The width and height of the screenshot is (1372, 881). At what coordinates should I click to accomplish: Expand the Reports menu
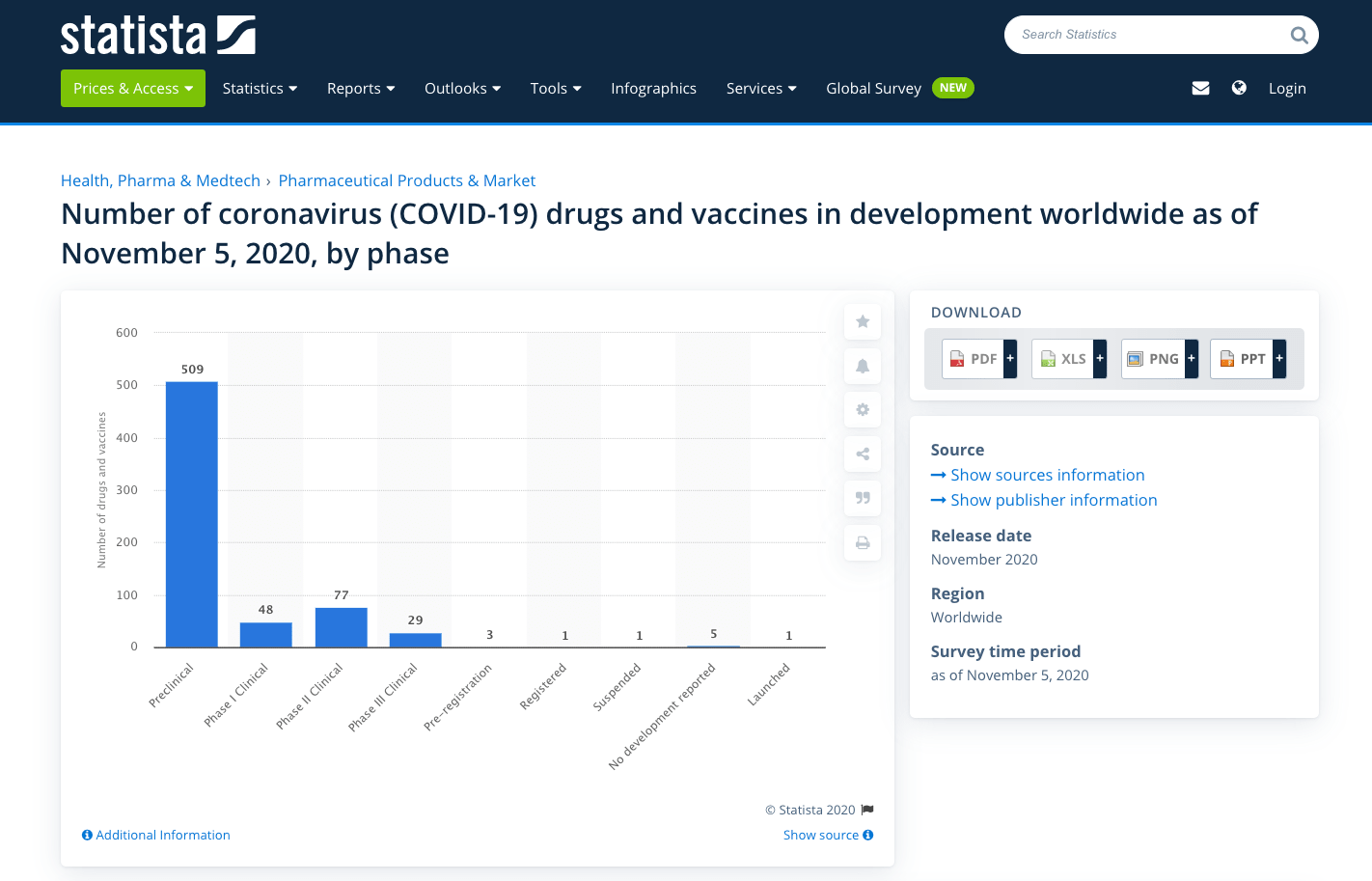[x=361, y=88]
